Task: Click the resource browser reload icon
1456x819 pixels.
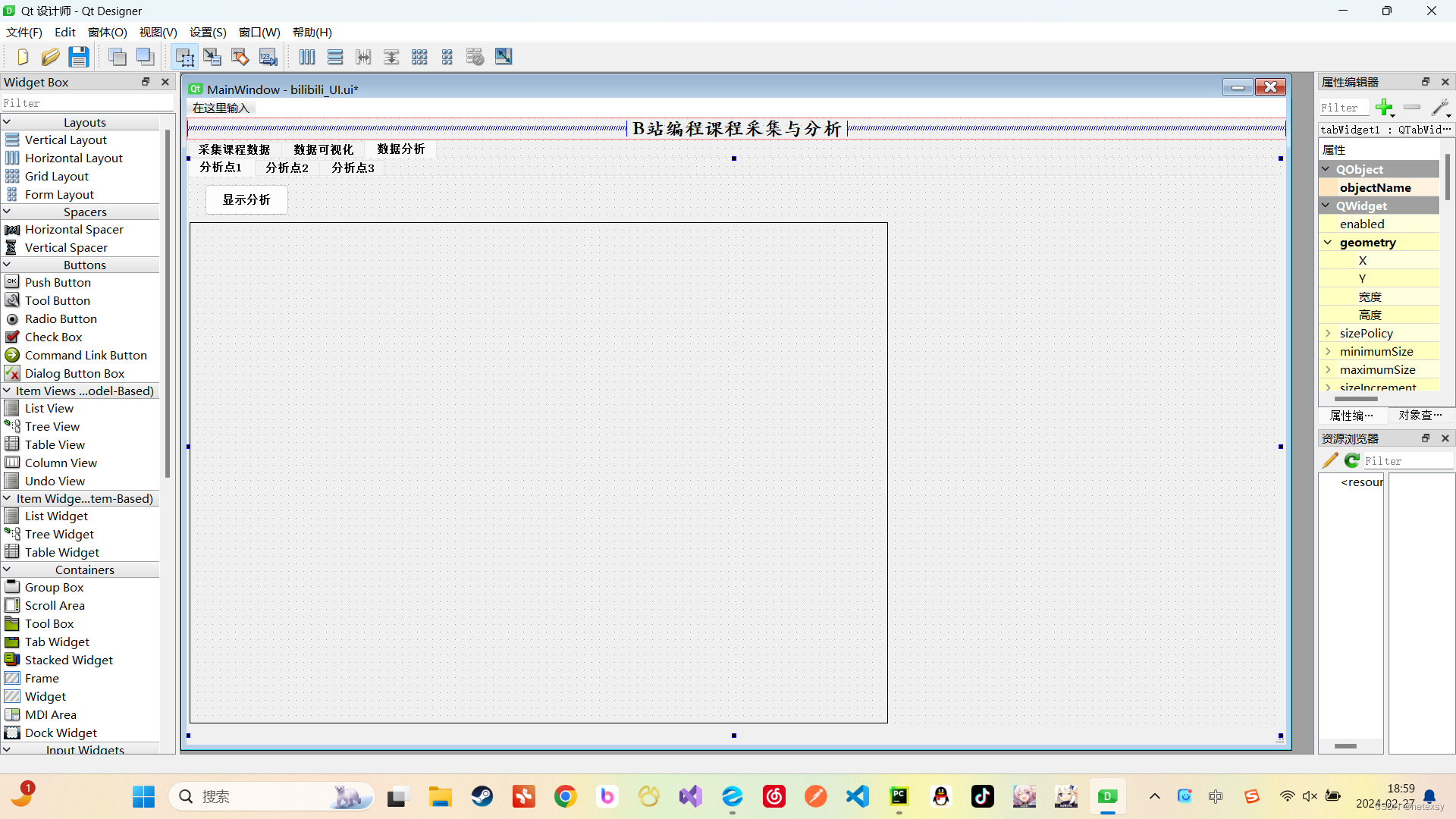Action: tap(1352, 460)
